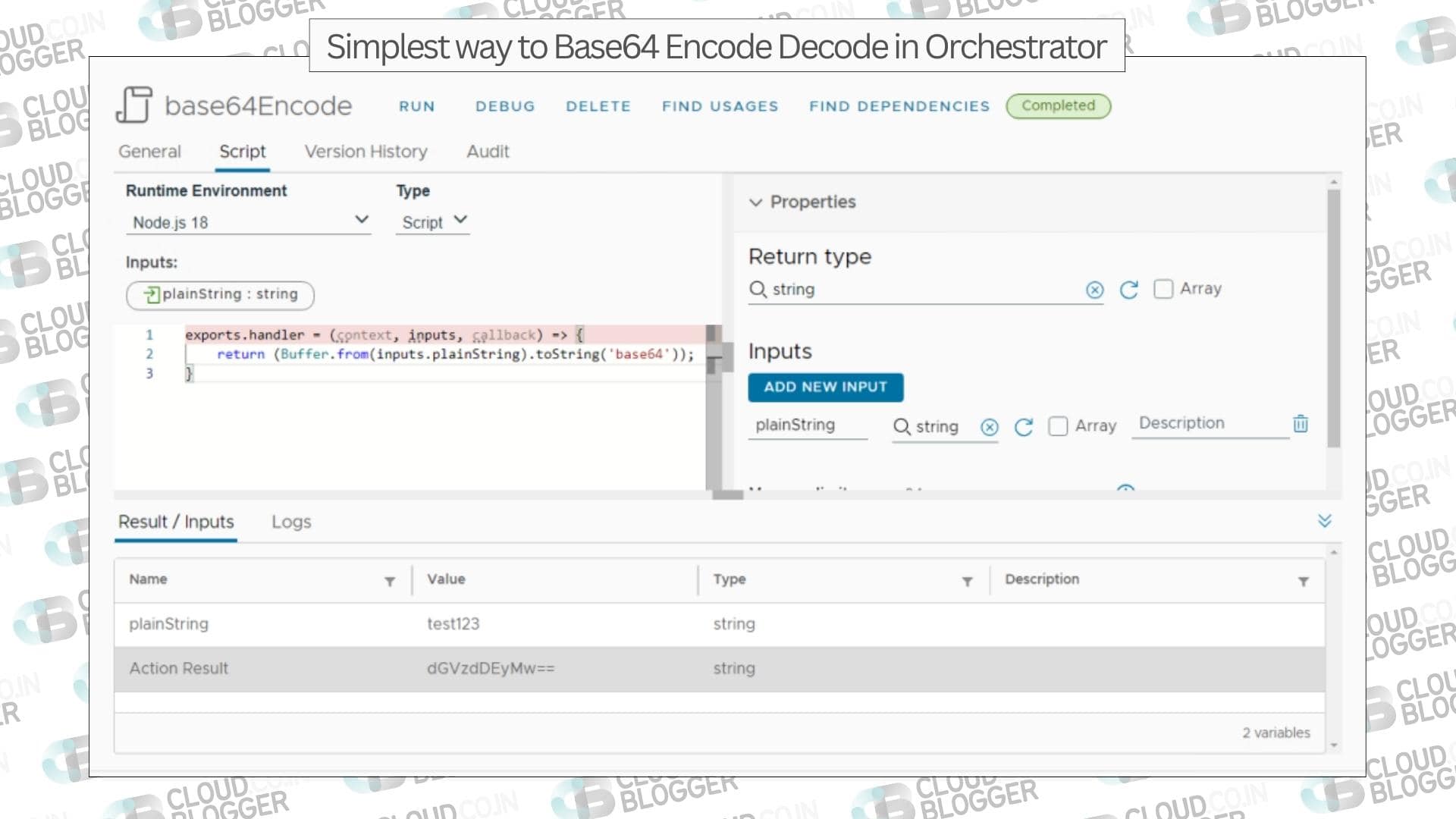Click refresh icon next to Return type

tap(1128, 290)
